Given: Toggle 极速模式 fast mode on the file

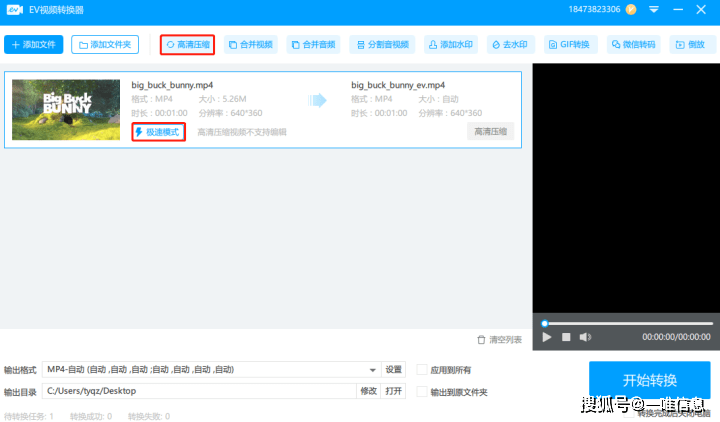Looking at the screenshot, I should coord(158,132).
